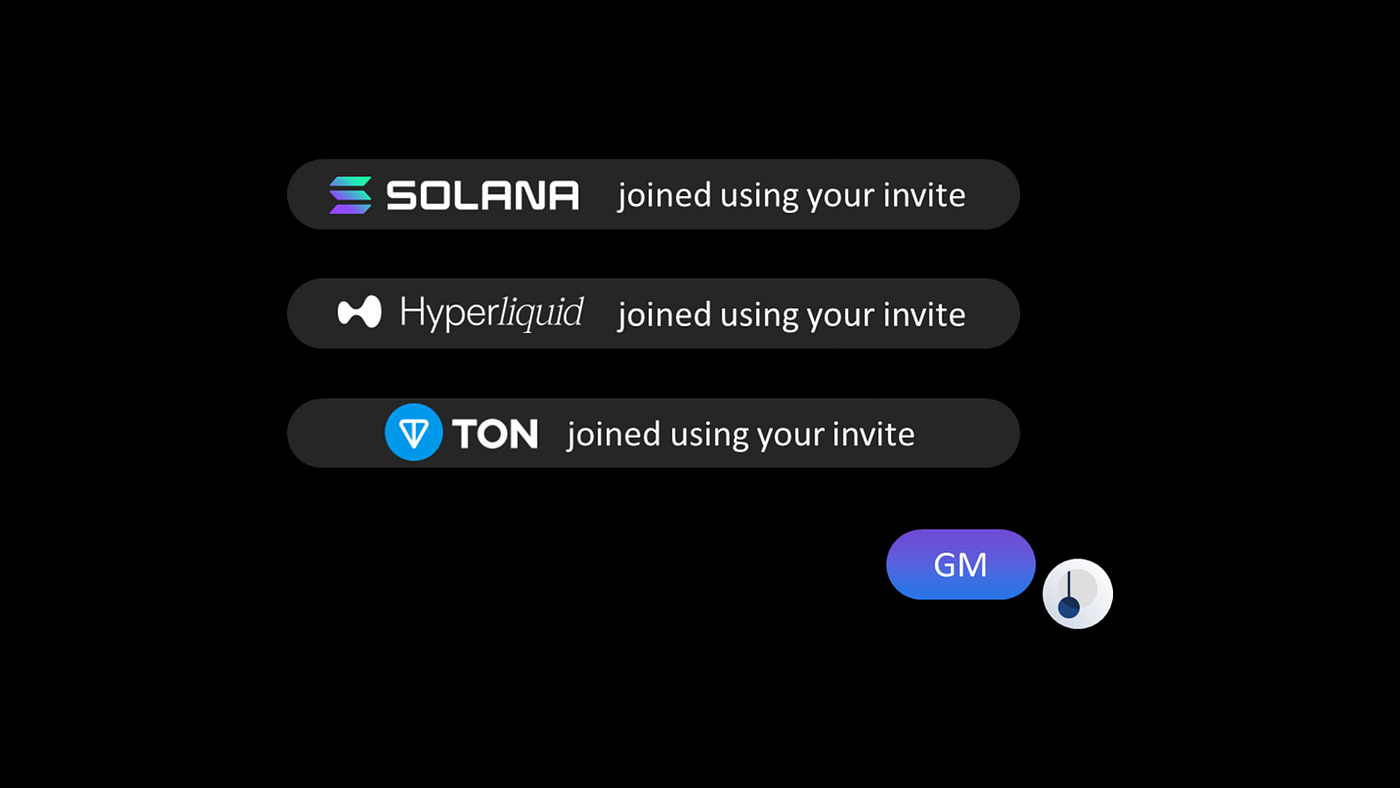1400x788 pixels.
Task: Click the Solana gradient logo icon
Action: pyautogui.click(x=350, y=194)
